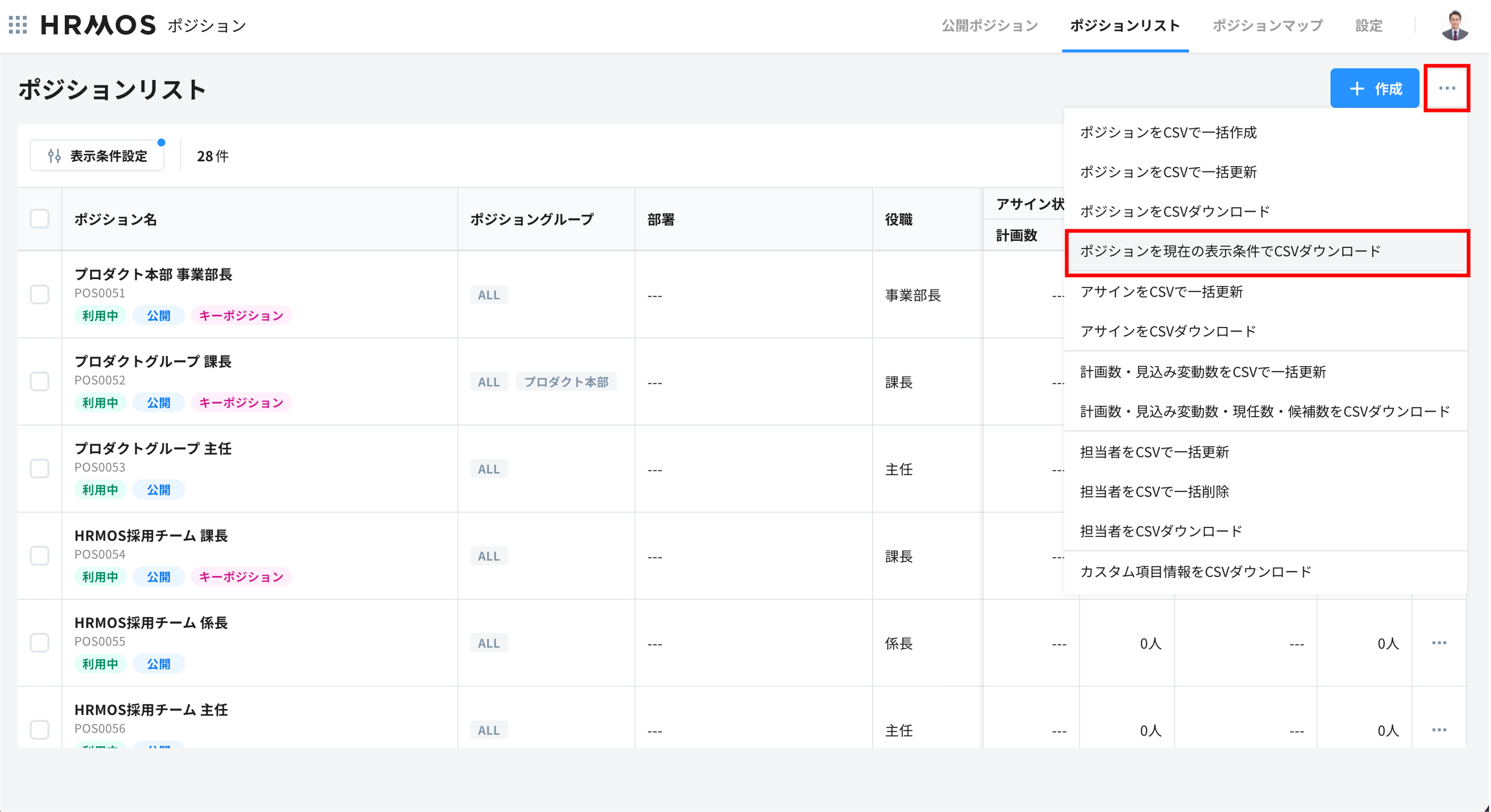The image size is (1491, 812).
Task: Check the checkbox for プロダクトグループ 課長
Action: pos(39,382)
